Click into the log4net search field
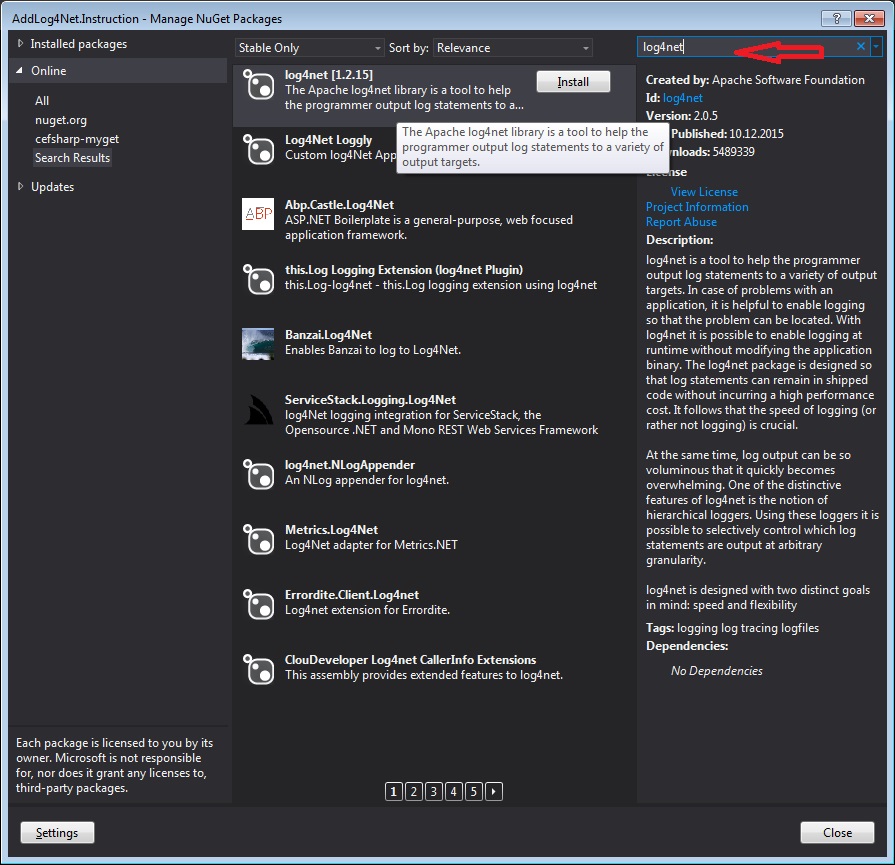Image resolution: width=895 pixels, height=865 pixels. point(745,47)
